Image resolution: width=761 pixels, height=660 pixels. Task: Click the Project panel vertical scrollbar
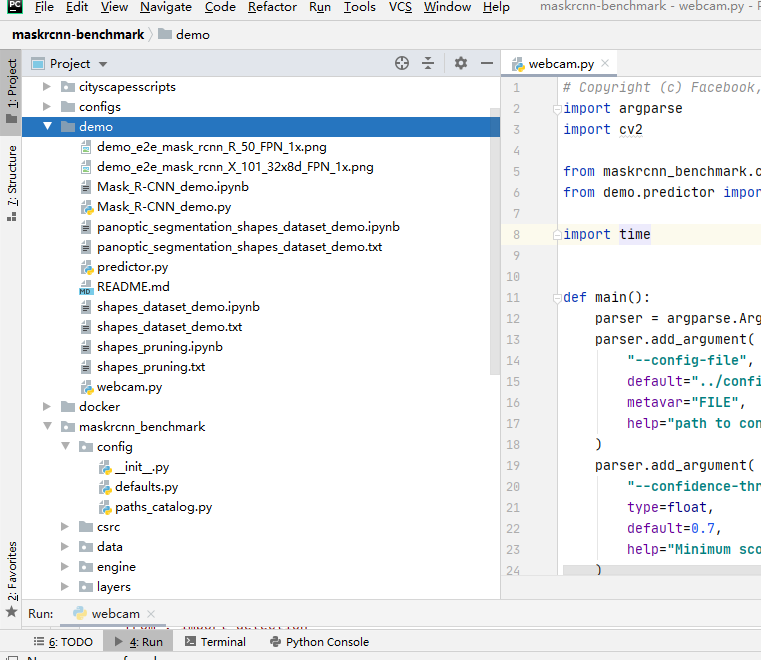tap(495, 241)
